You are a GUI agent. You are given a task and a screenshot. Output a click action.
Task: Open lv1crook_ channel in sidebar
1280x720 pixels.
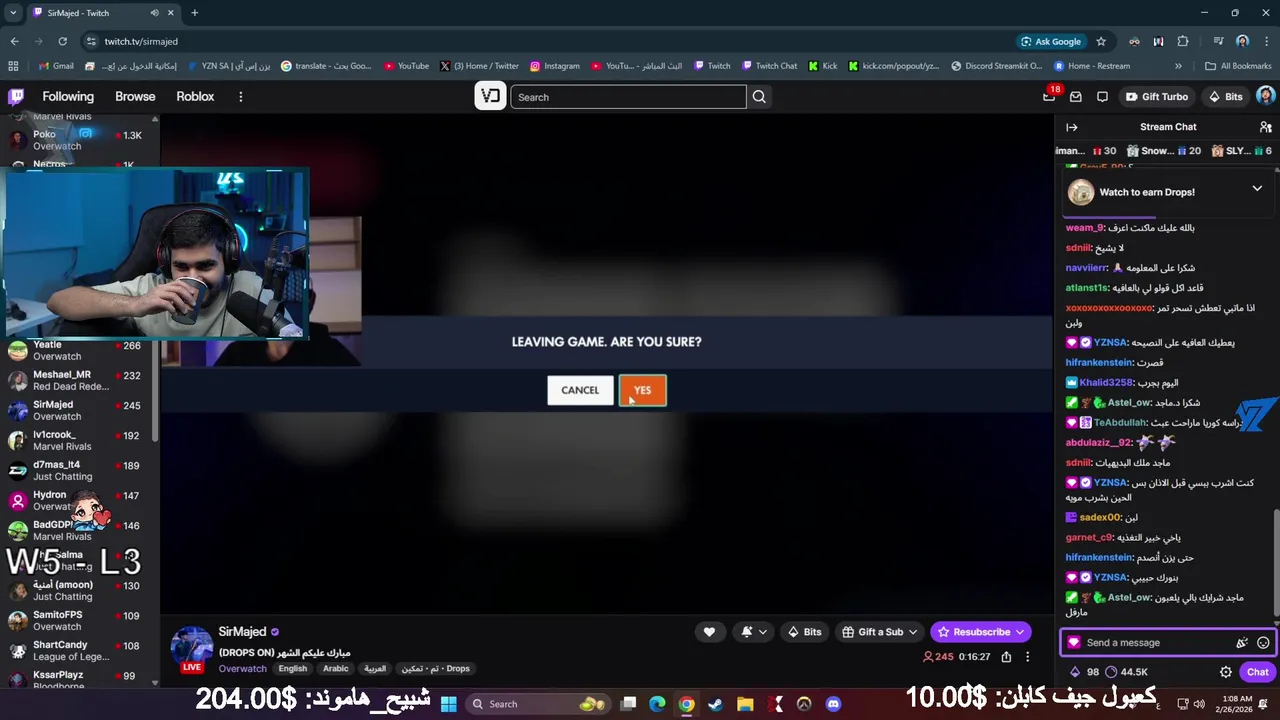(80, 440)
